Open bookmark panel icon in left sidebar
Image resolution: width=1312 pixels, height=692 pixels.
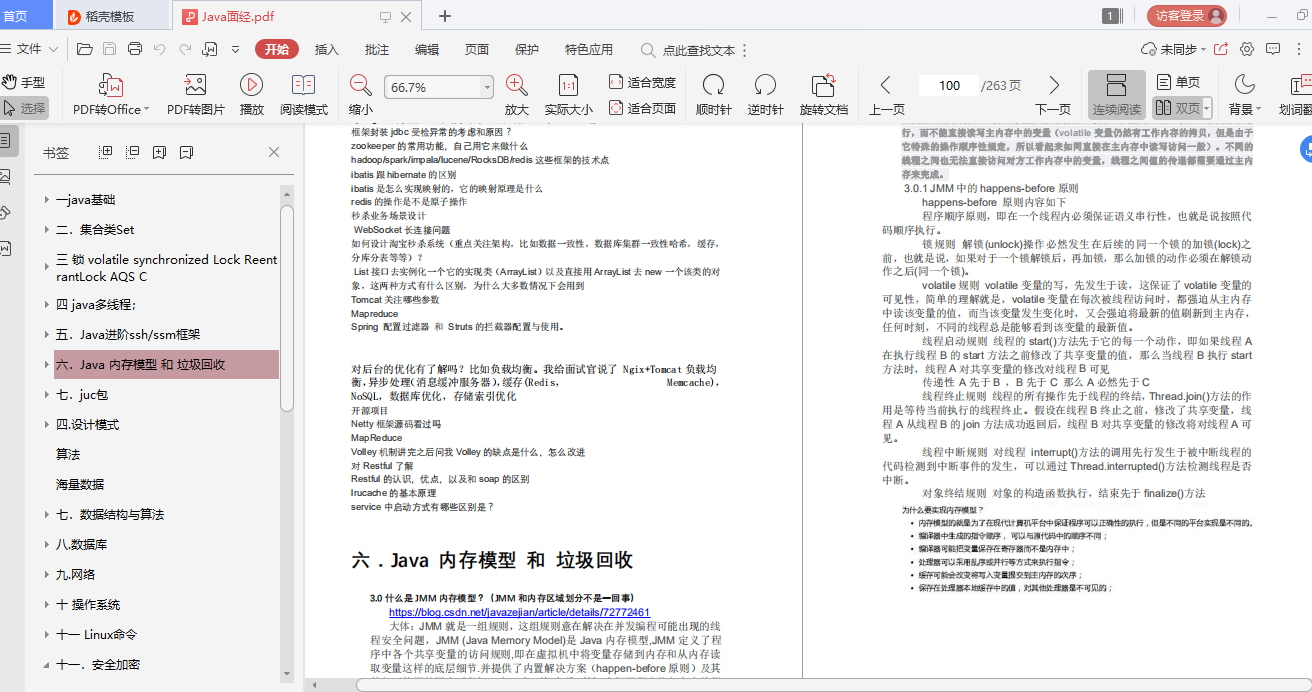6,141
